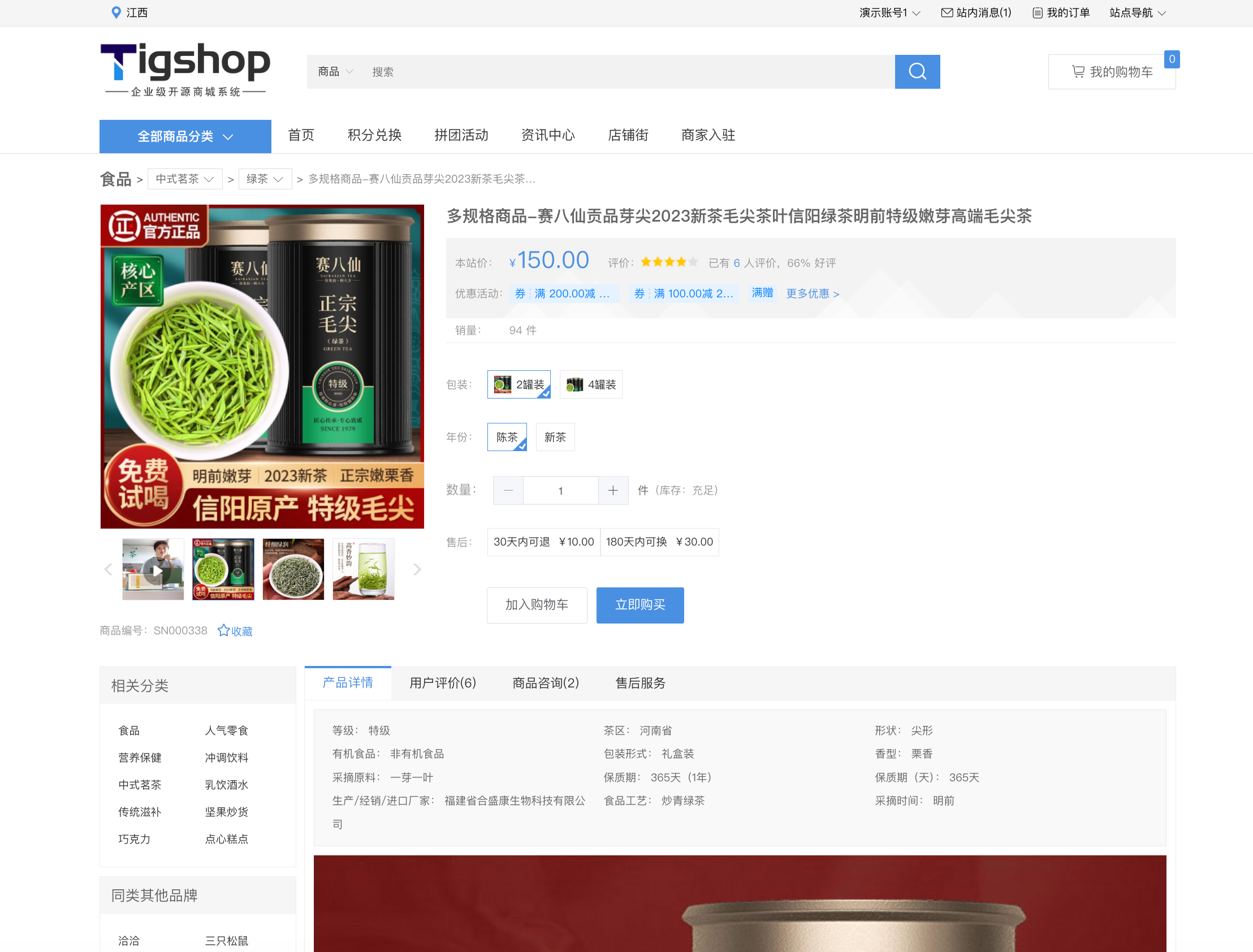This screenshot has width=1253, height=952.
Task: Expand the 全部商品分类 menu
Action: click(185, 136)
